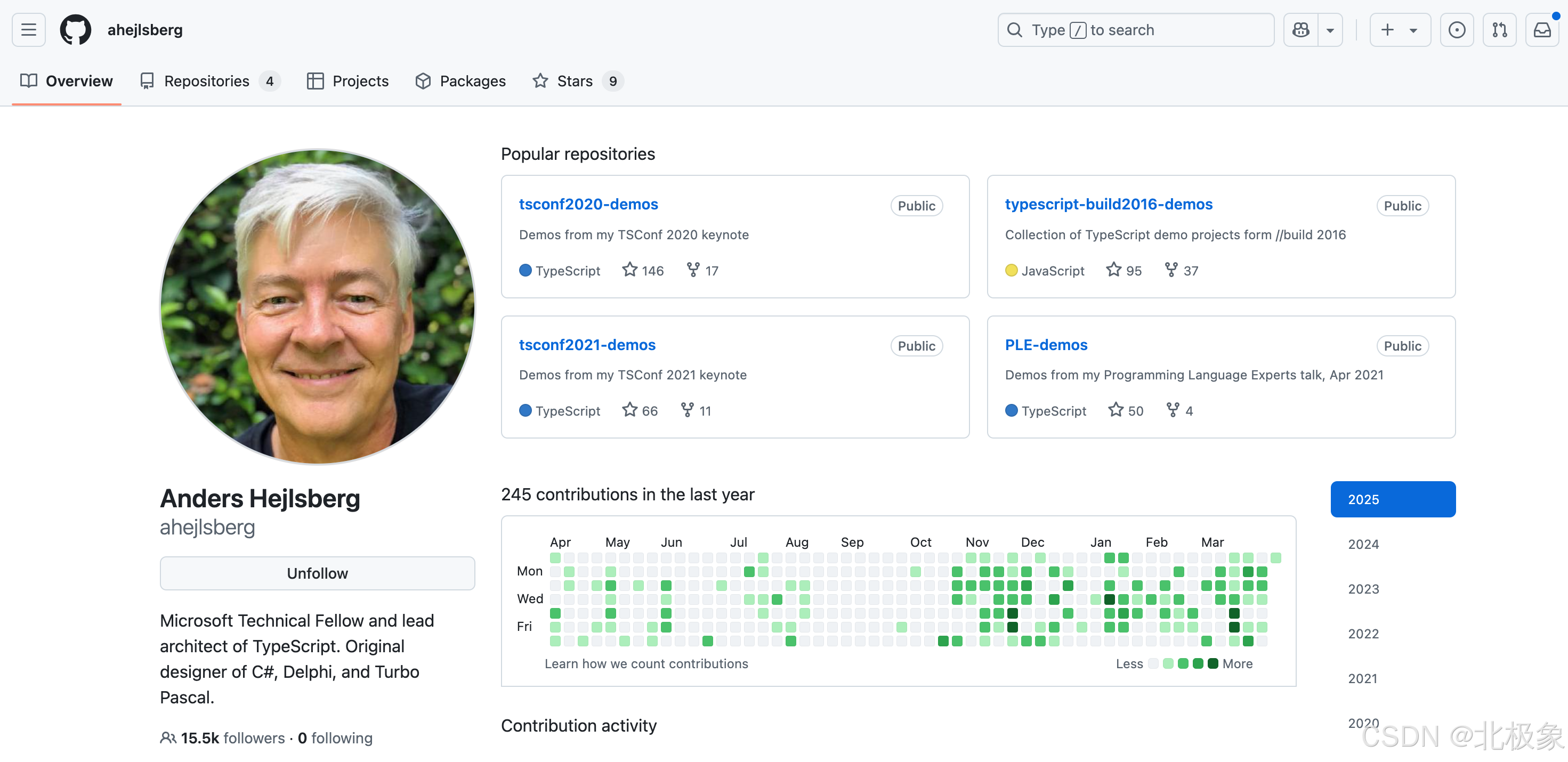Open the tsconf2021-demos repository link
1568x762 pixels.
tap(587, 344)
